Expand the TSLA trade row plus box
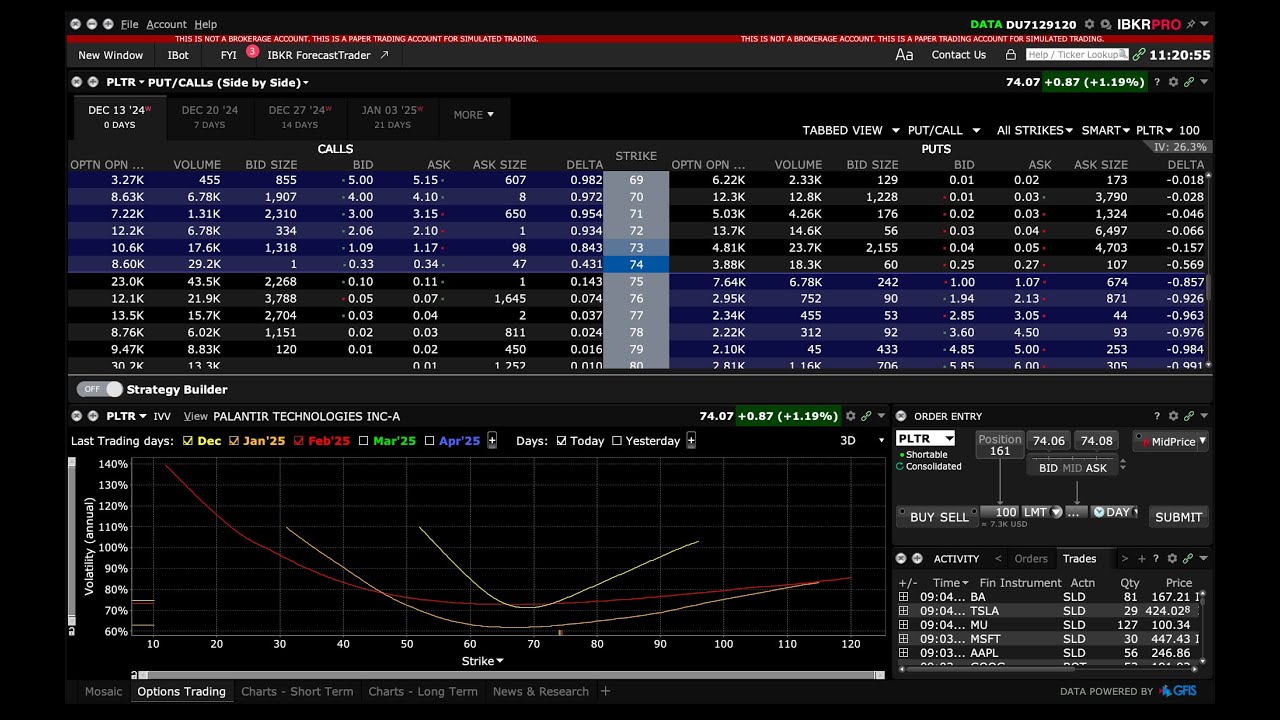Screen dimensions: 1280x720 pos(903,611)
